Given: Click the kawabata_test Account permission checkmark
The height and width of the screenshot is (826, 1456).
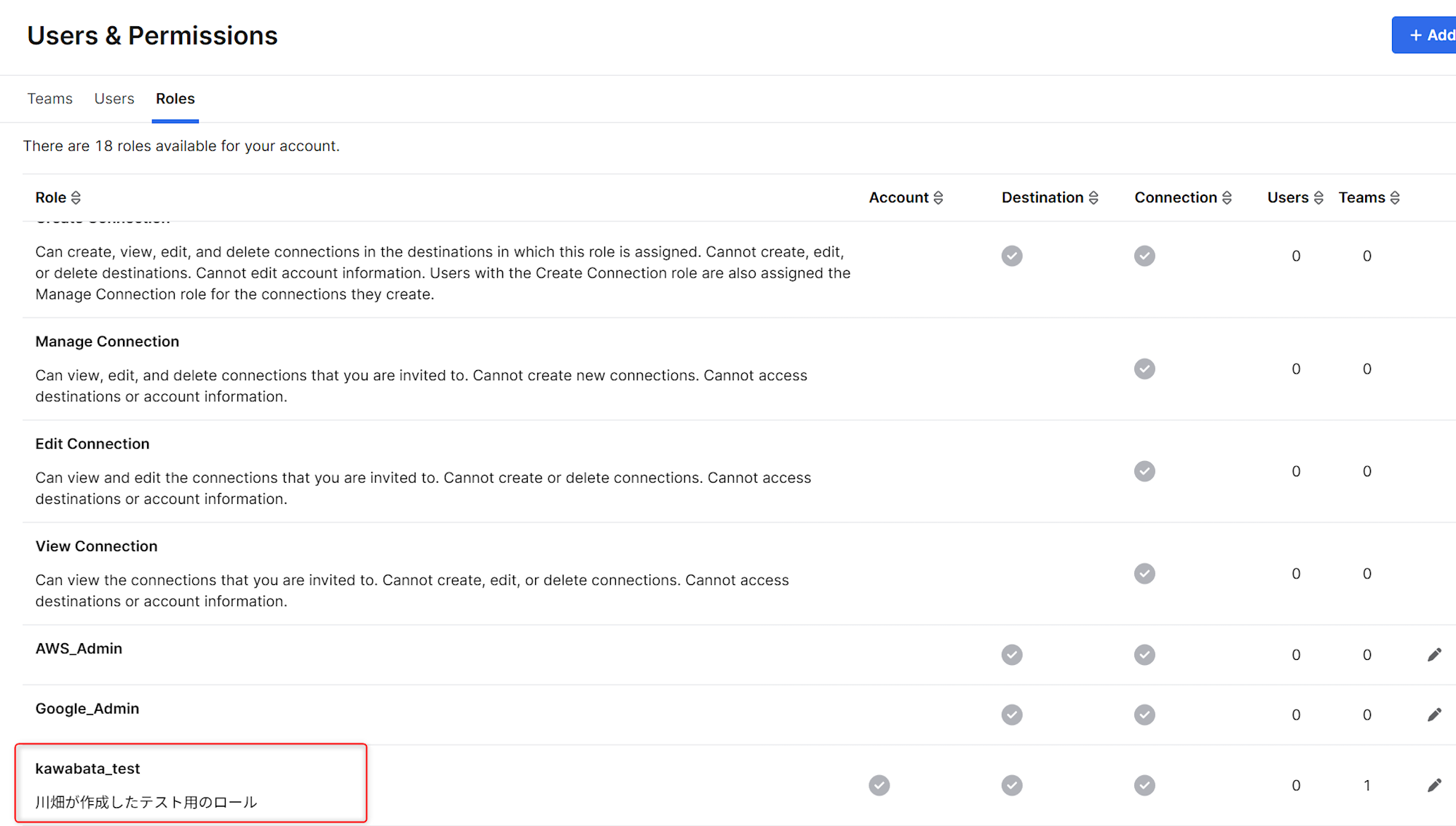Looking at the screenshot, I should [x=879, y=785].
